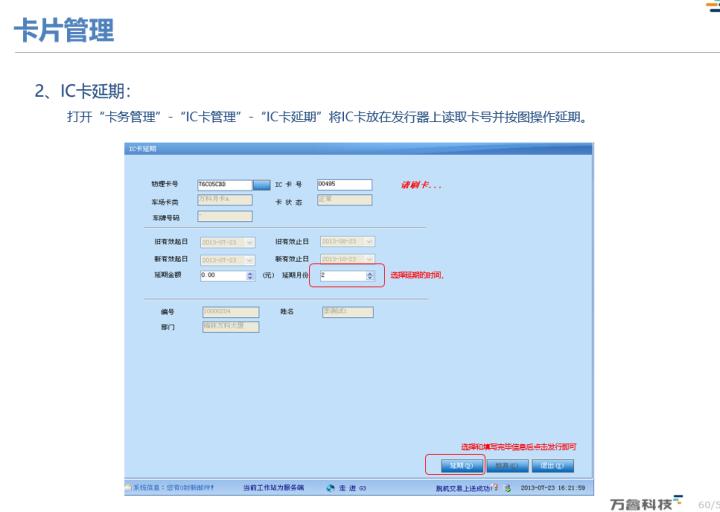This screenshot has height=512, width=720.
Task: Click the 延期 button
Action: [x=461, y=466]
